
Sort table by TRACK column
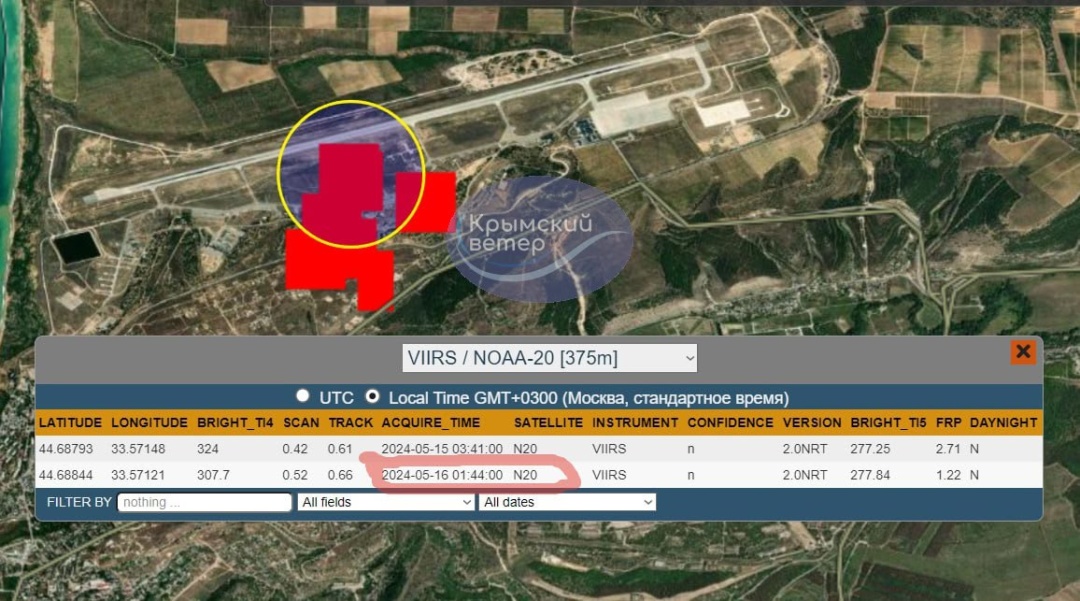[x=350, y=422]
